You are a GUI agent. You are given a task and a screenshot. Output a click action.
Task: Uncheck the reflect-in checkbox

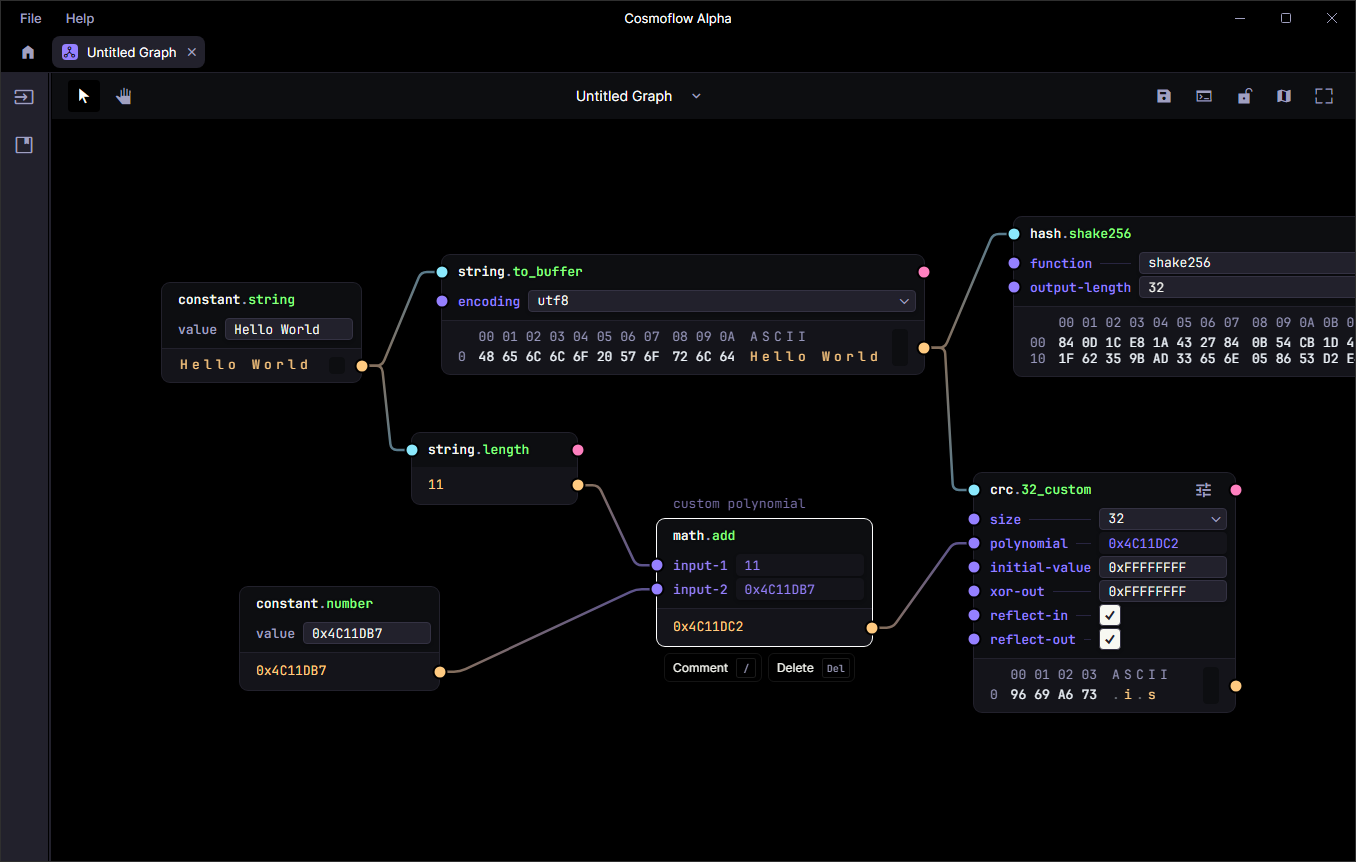[x=1110, y=615]
